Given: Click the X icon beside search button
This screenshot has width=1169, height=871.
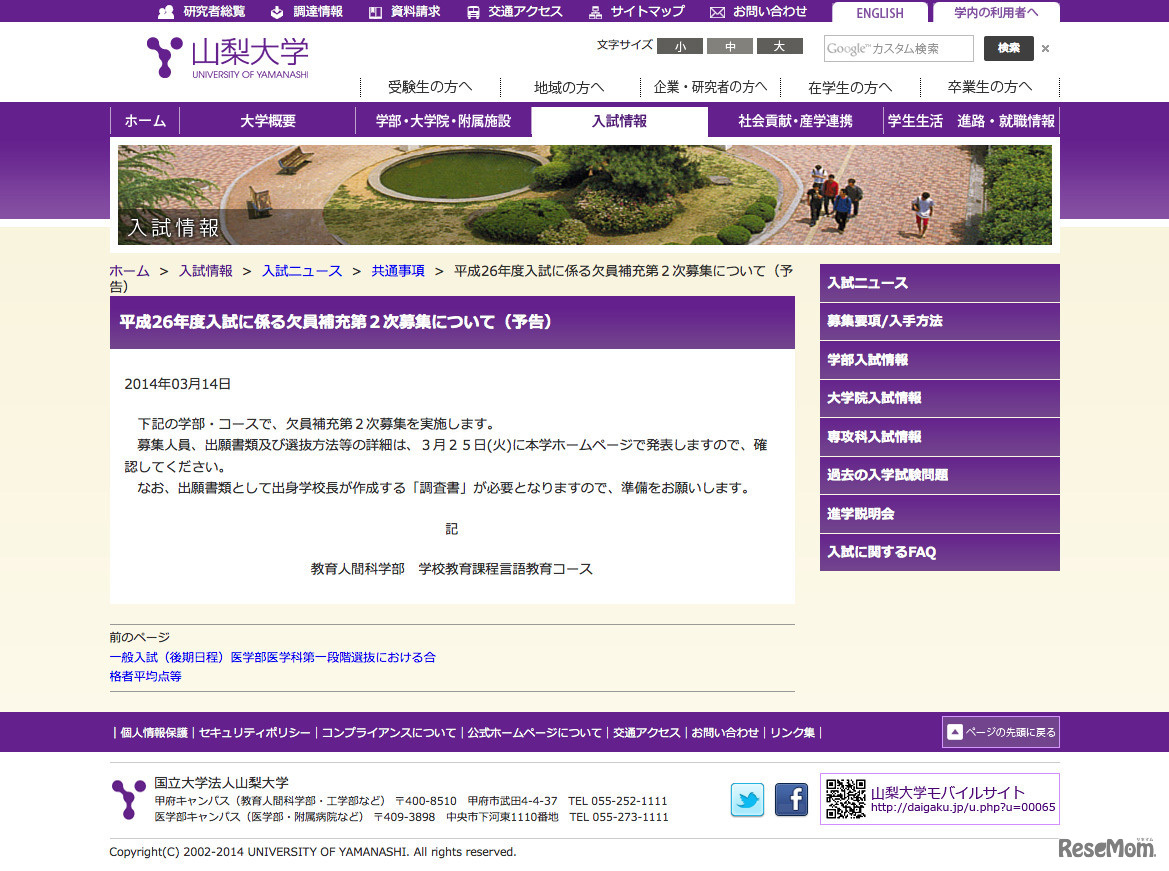Looking at the screenshot, I should (1045, 49).
